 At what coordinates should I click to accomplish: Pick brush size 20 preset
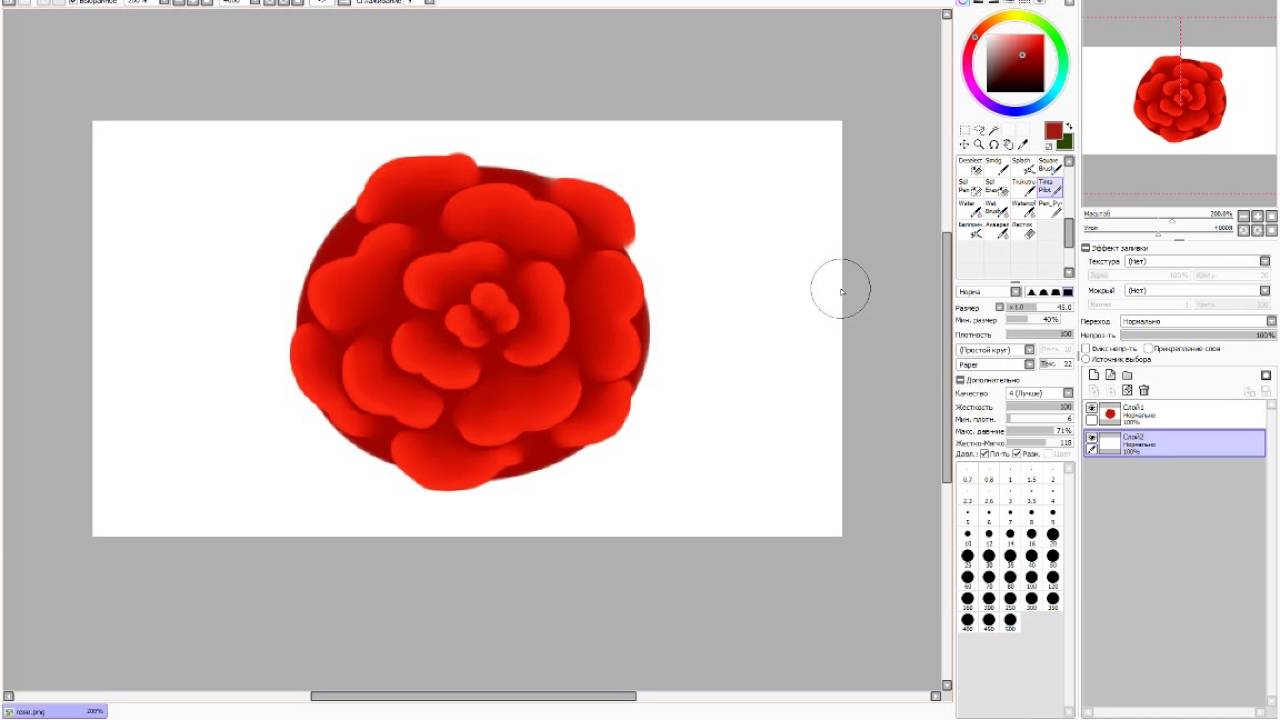1053,535
